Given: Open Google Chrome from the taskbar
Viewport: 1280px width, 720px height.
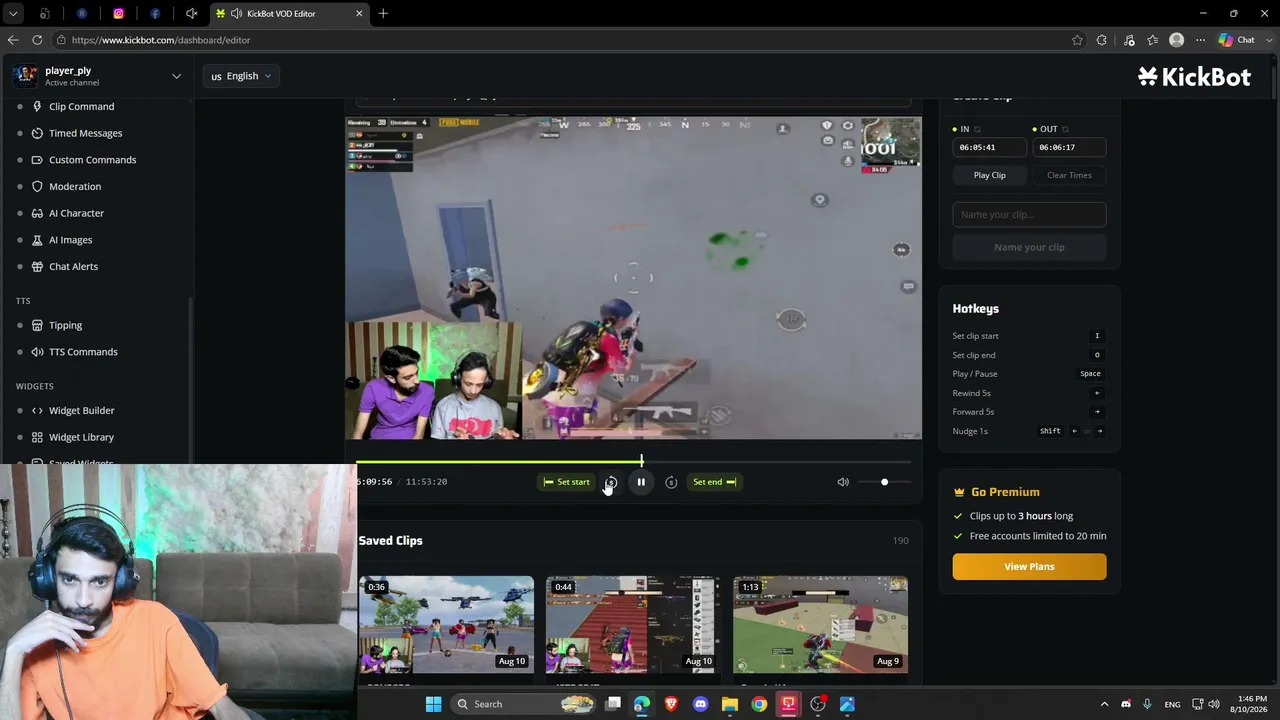Looking at the screenshot, I should point(759,704).
